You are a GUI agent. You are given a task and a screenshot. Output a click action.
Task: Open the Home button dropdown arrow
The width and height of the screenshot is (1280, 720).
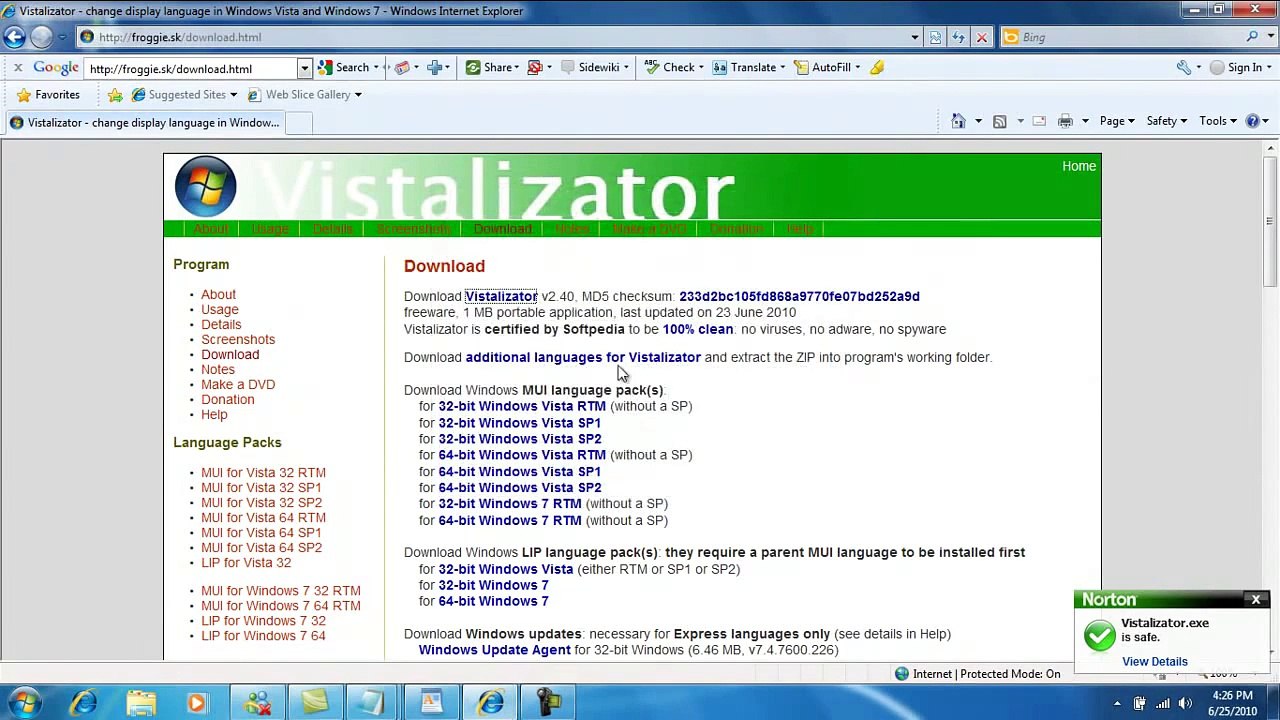[x=977, y=121]
